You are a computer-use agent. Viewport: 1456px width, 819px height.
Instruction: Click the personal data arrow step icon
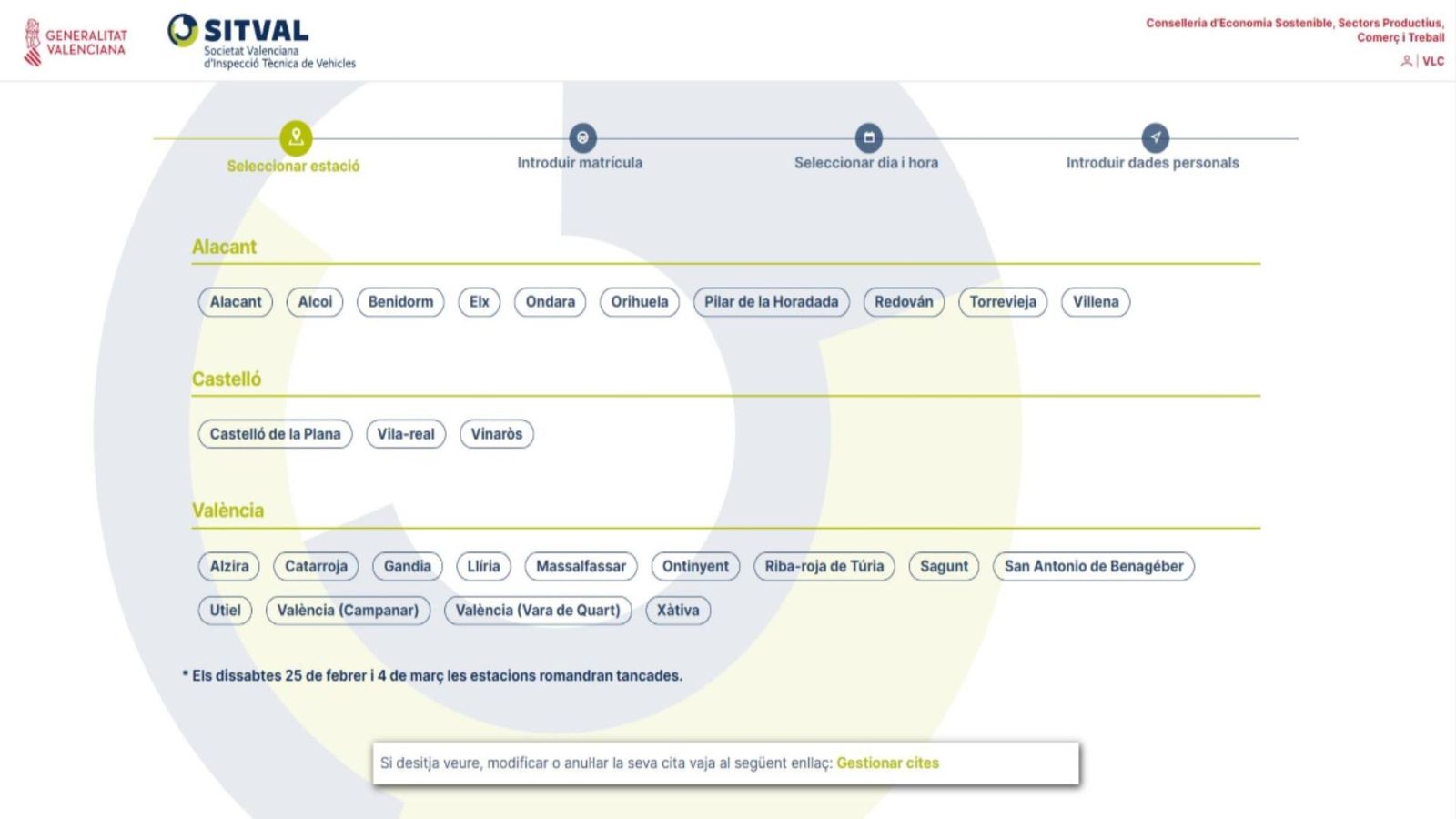click(1155, 138)
